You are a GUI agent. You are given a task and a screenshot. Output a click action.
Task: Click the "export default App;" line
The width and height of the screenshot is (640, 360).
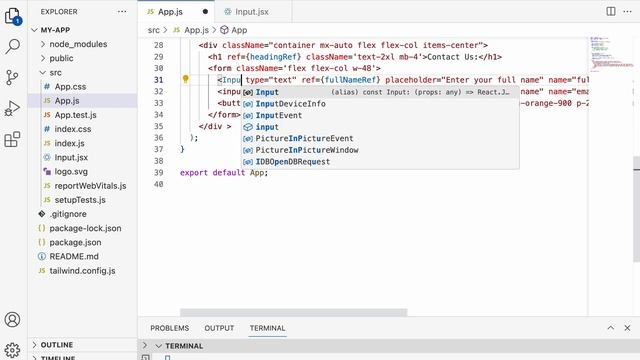pos(224,173)
